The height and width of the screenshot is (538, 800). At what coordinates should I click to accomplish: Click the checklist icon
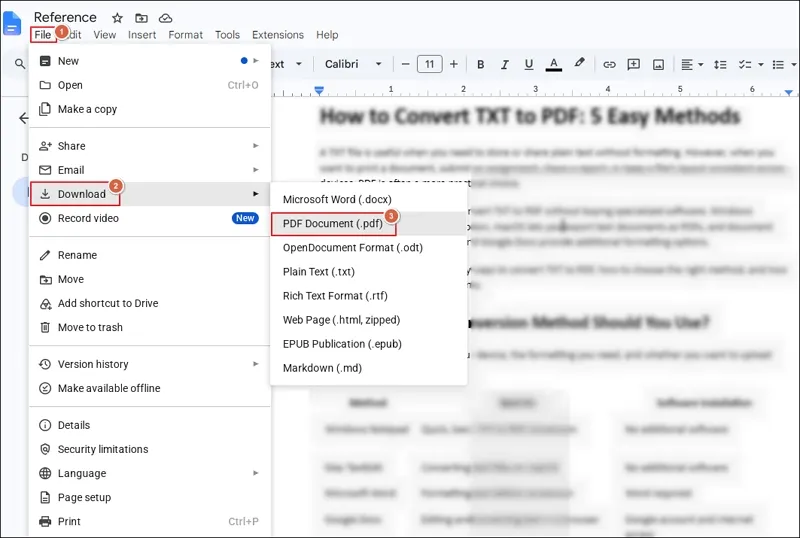745,64
